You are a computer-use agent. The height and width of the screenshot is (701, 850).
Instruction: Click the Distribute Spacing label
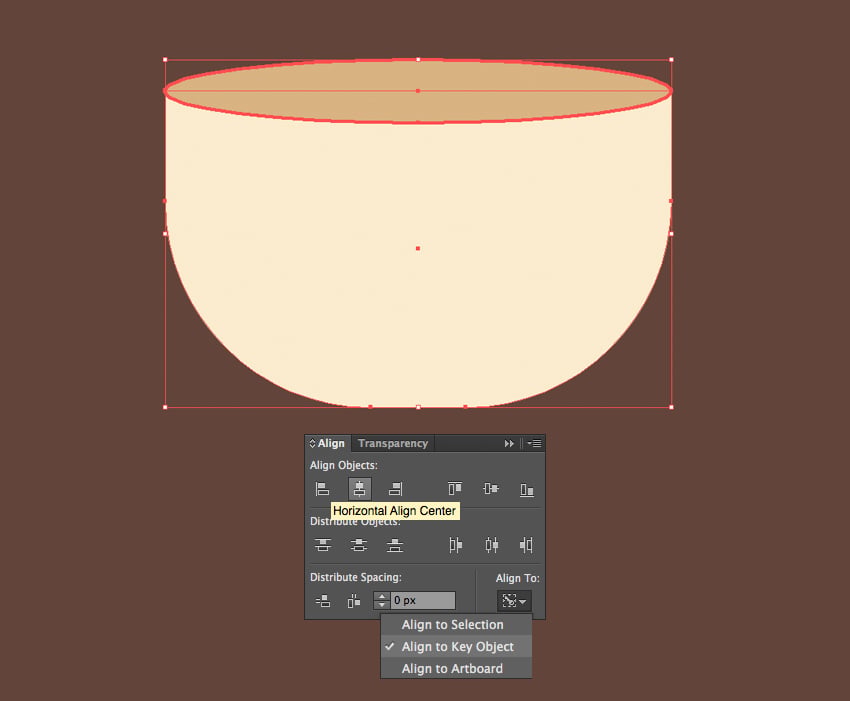click(356, 577)
